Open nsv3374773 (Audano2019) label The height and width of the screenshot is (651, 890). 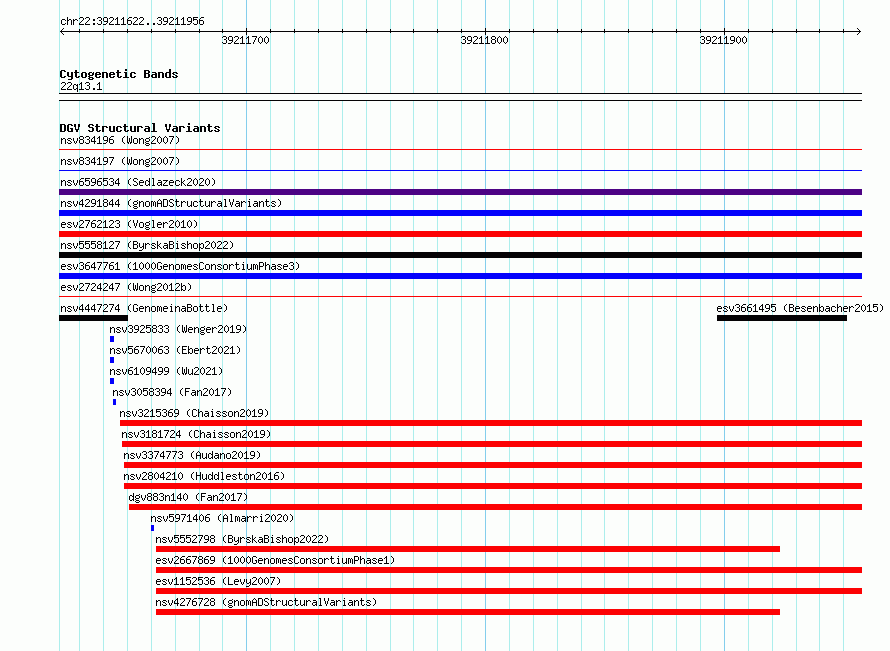click(x=192, y=455)
